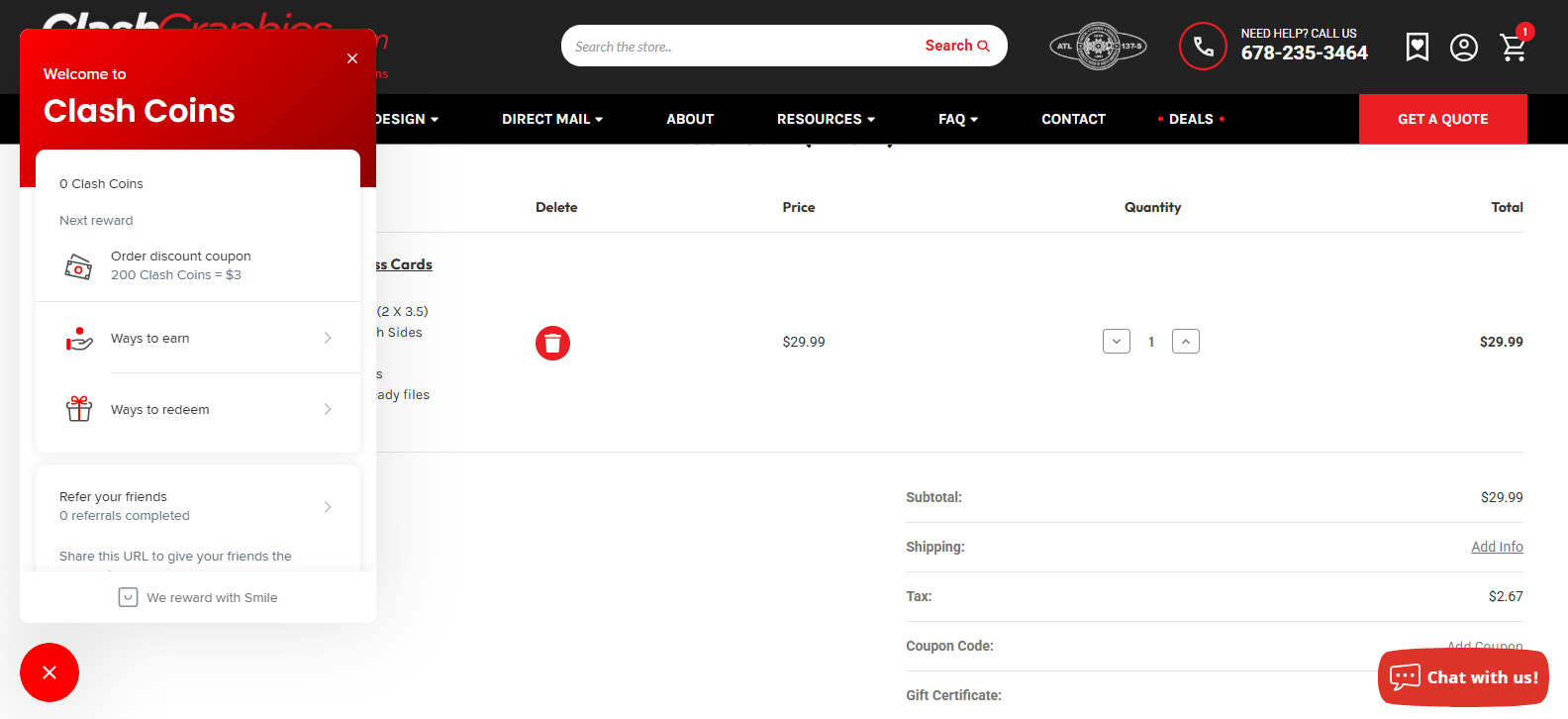Delete the item with the trash icon
The image size is (1568, 719).
[552, 343]
